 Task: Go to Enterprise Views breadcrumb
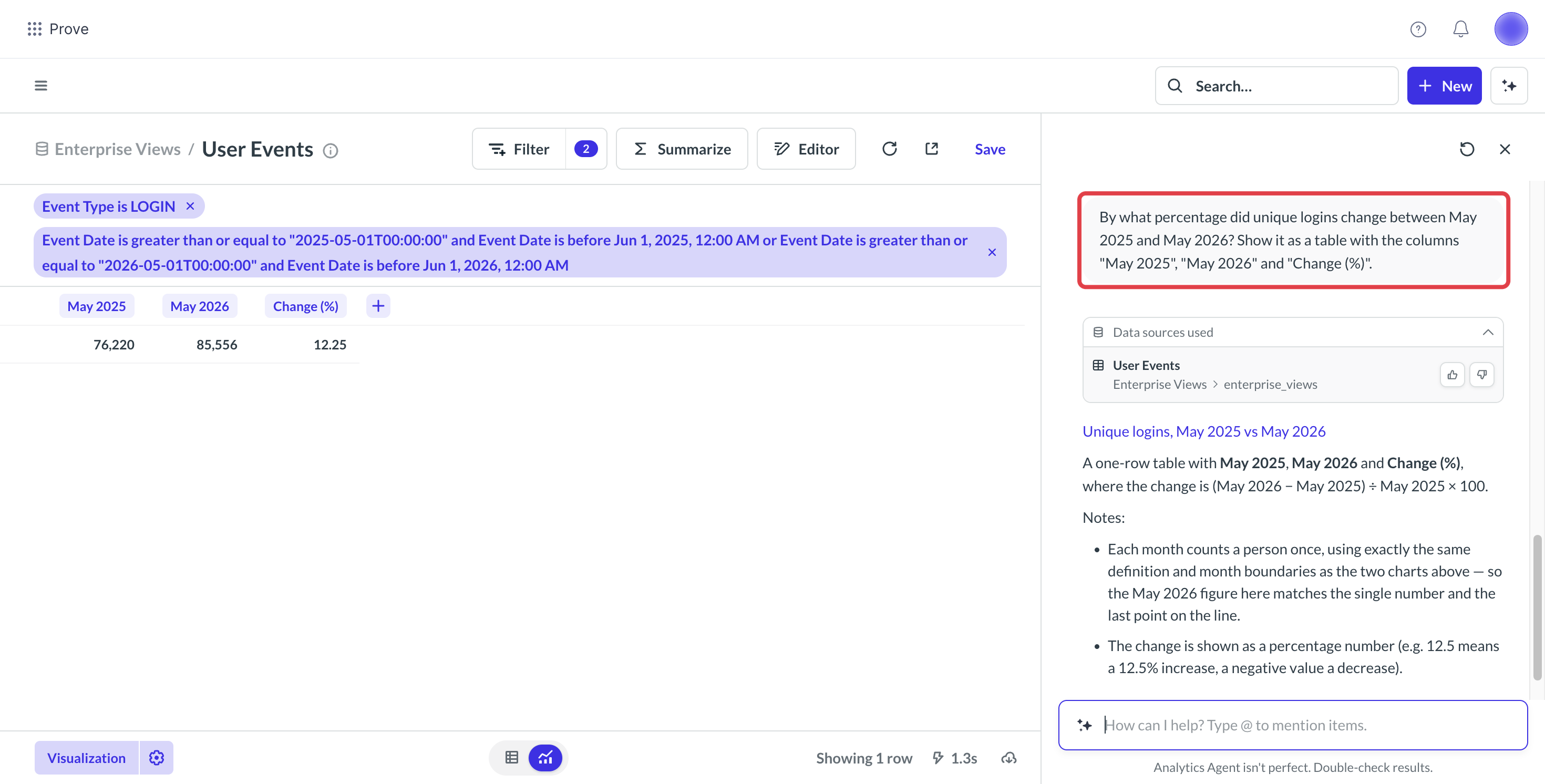click(x=118, y=149)
